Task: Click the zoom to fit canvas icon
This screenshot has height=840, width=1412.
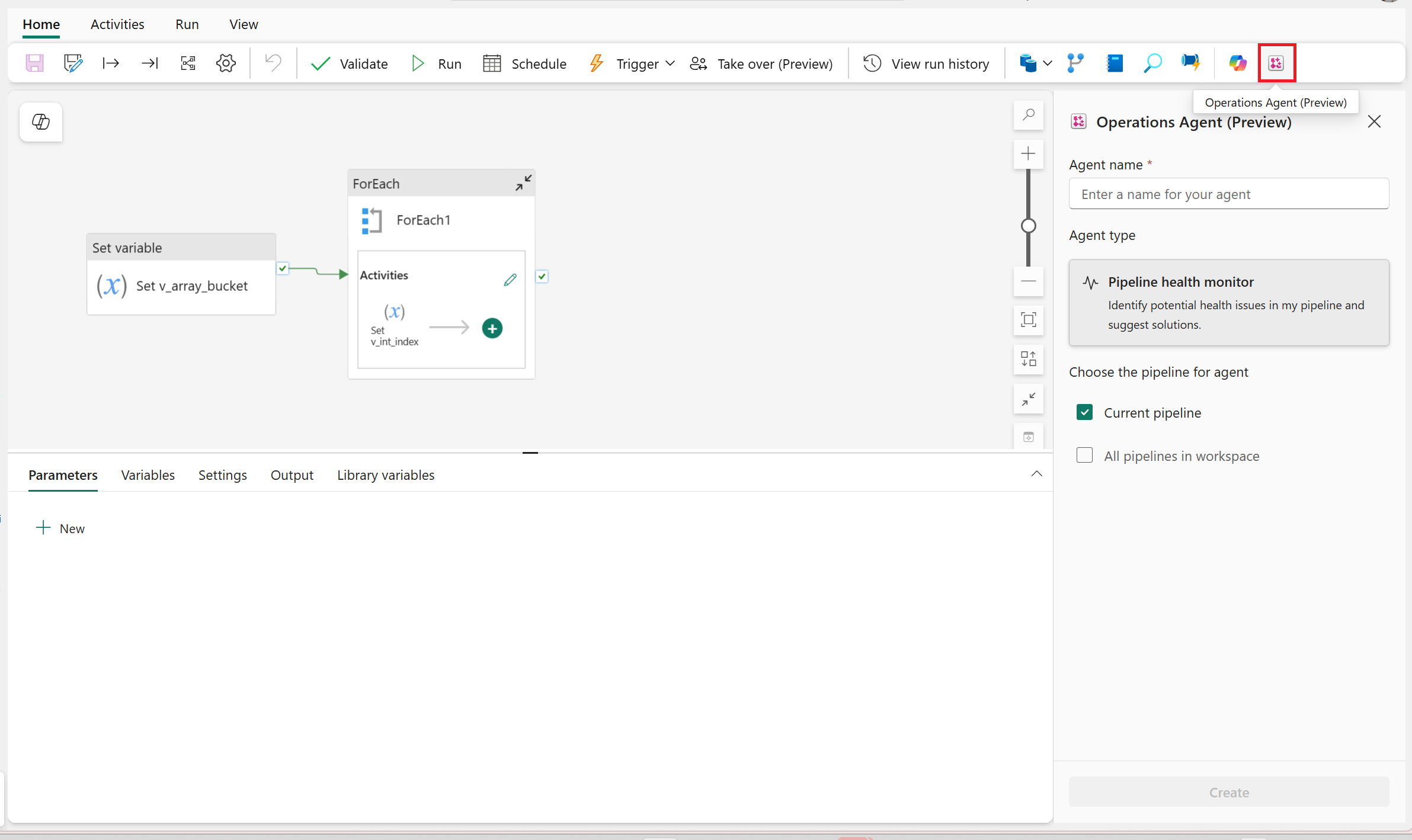Action: click(x=1029, y=320)
